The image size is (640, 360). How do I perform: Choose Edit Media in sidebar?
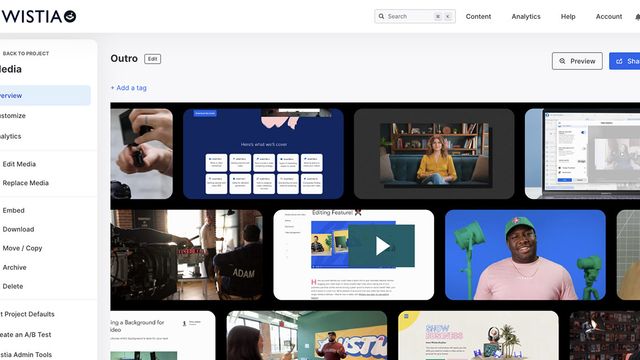point(19,164)
